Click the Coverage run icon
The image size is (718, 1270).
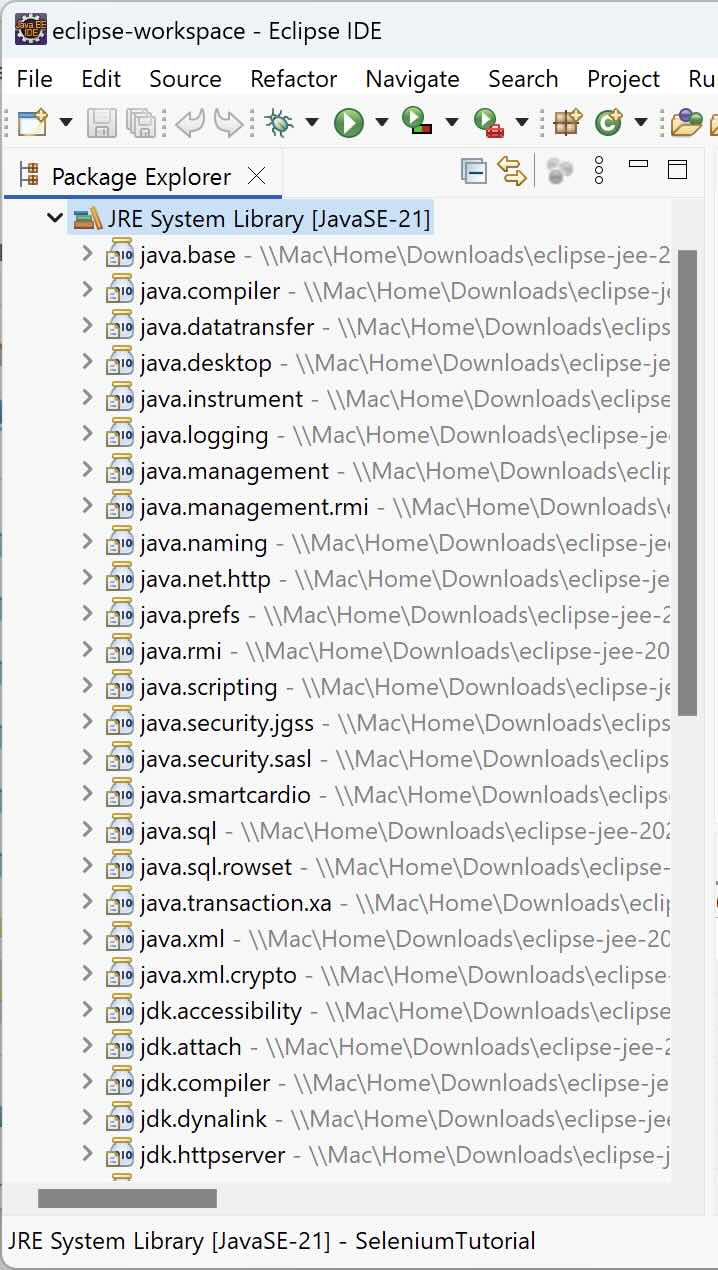pos(417,122)
